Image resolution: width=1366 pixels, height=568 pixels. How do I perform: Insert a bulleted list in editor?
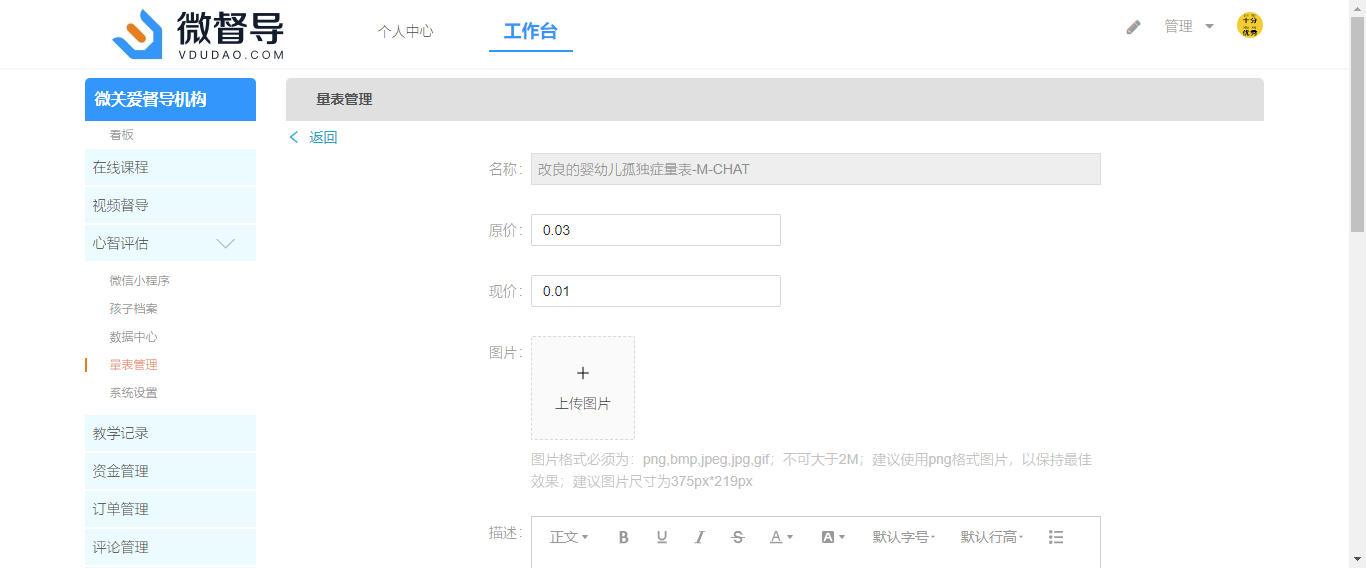coord(1056,537)
